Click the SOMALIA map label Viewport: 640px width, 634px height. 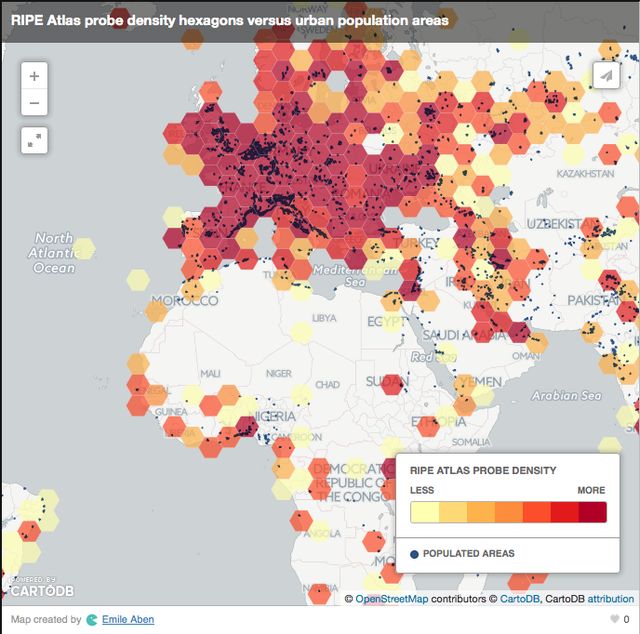[471, 442]
